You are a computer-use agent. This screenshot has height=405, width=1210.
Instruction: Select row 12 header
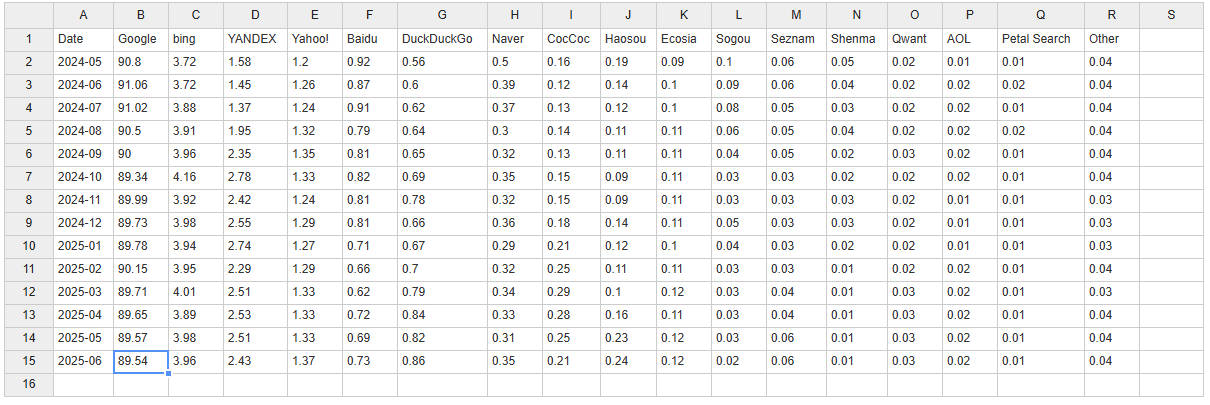29,292
